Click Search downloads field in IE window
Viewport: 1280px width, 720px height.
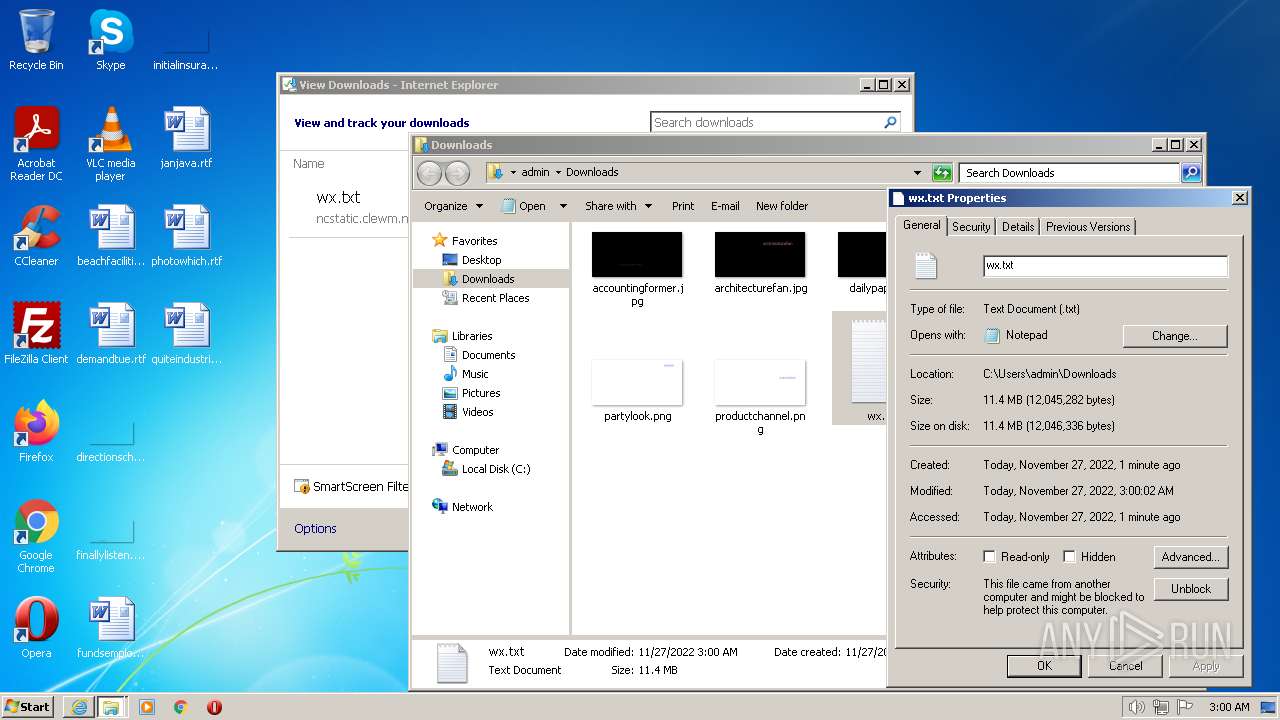766,122
